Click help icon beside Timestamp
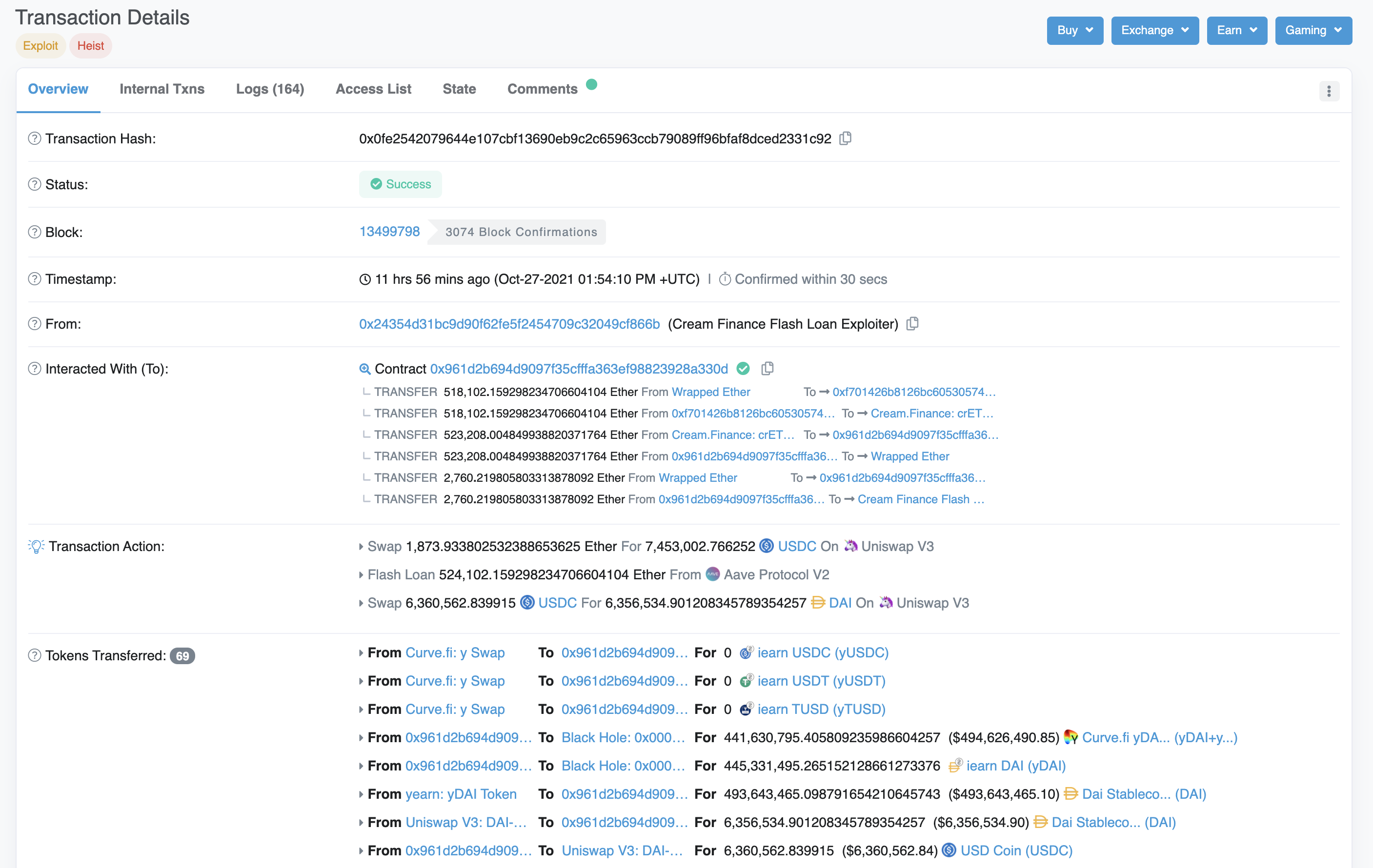The image size is (1373, 868). [x=35, y=279]
